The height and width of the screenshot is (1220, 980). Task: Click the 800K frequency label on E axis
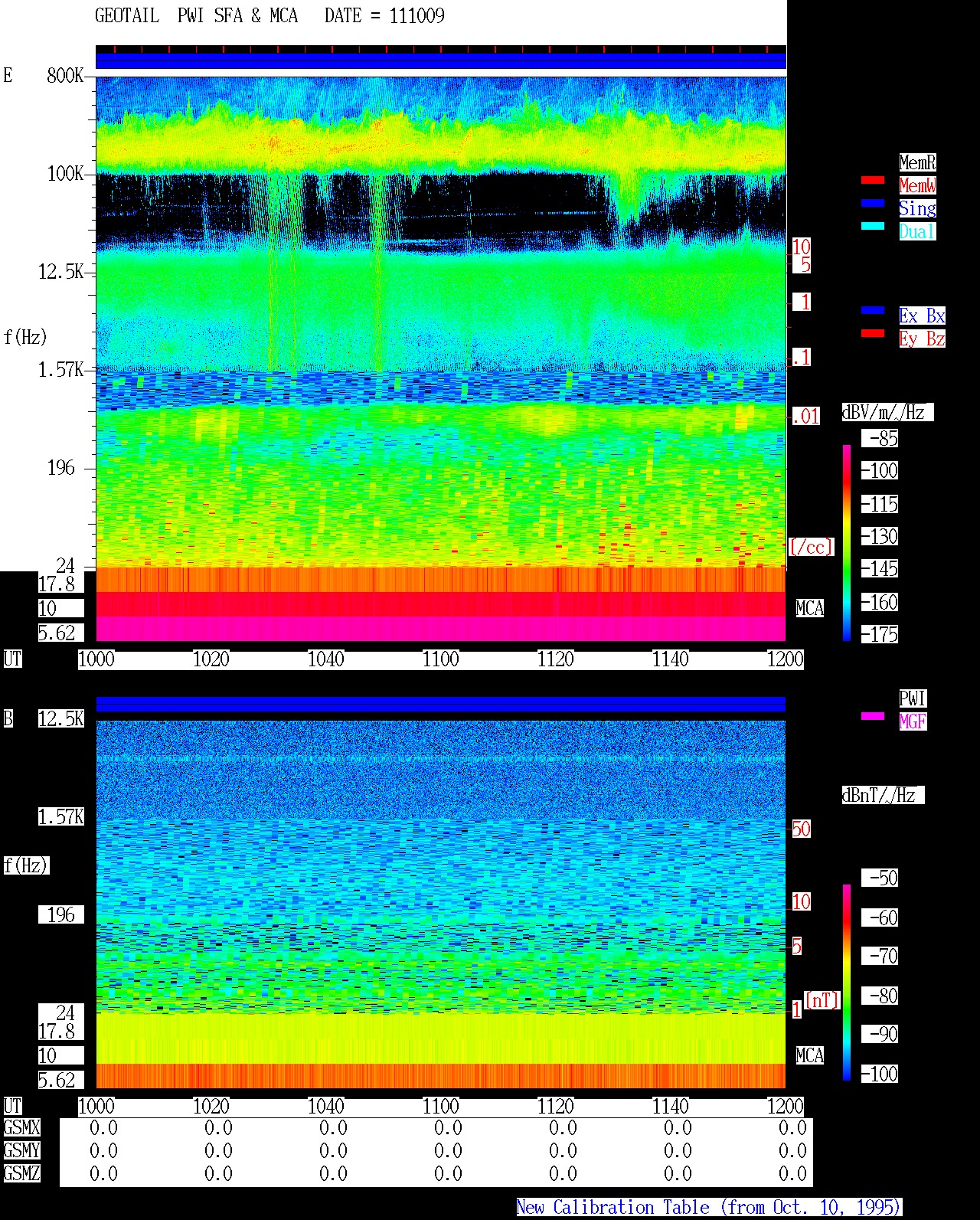65,76
